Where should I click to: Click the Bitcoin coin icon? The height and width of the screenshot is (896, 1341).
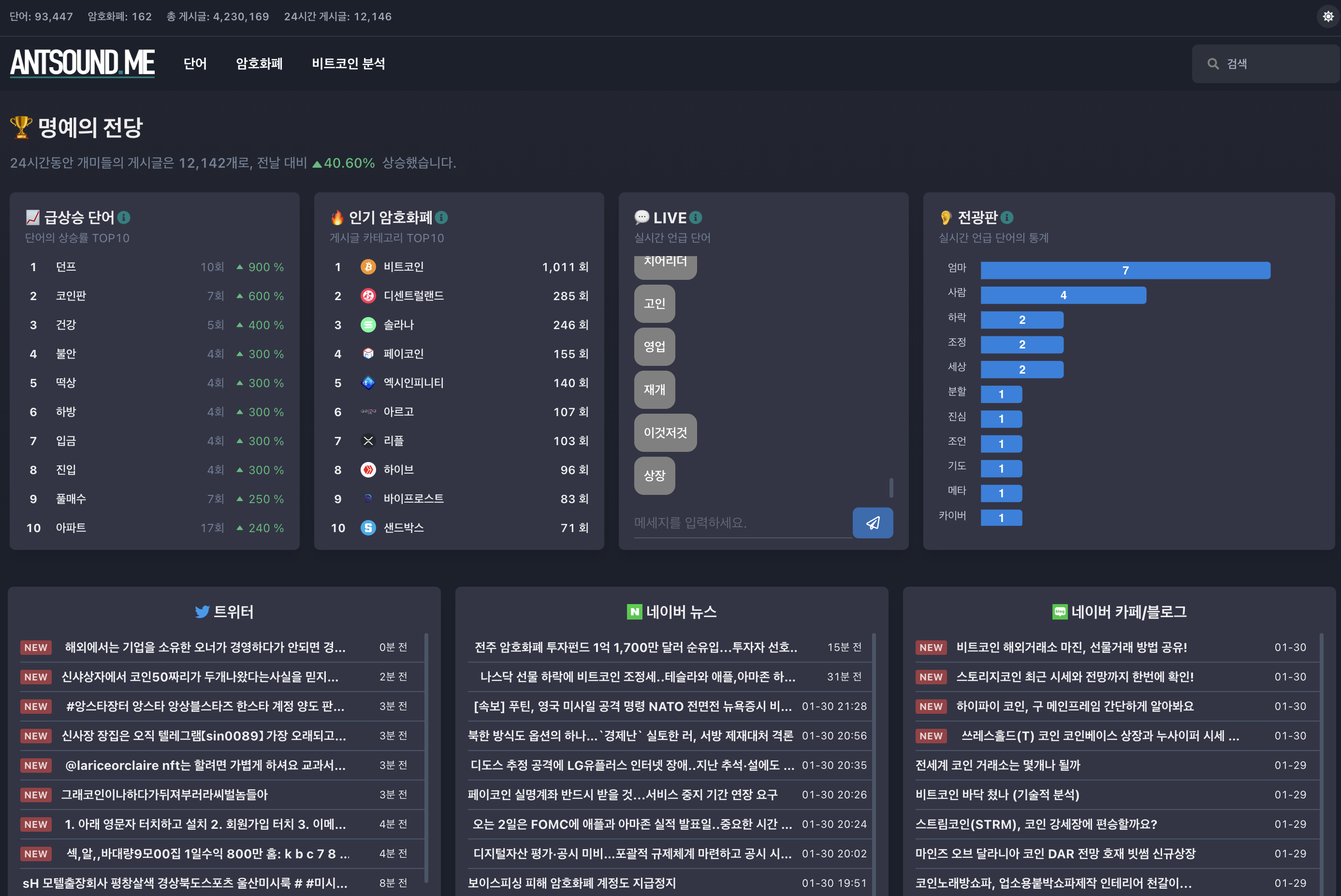pos(368,267)
